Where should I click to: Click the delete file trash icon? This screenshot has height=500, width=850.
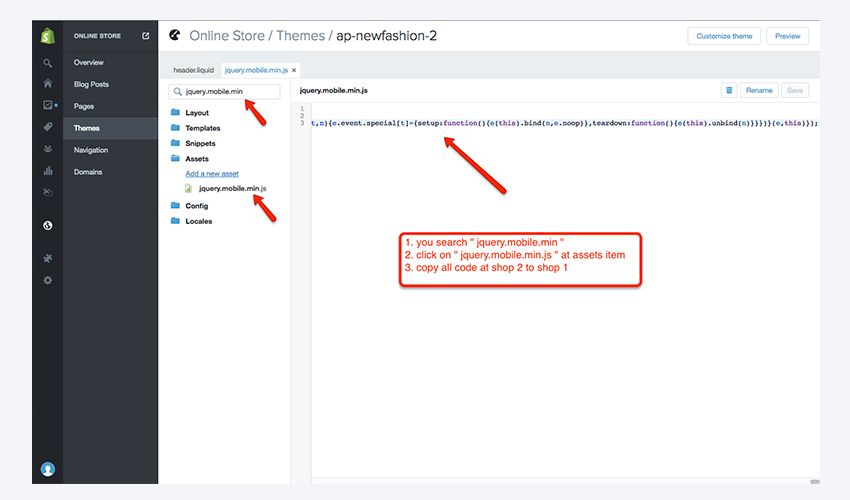pyautogui.click(x=729, y=90)
